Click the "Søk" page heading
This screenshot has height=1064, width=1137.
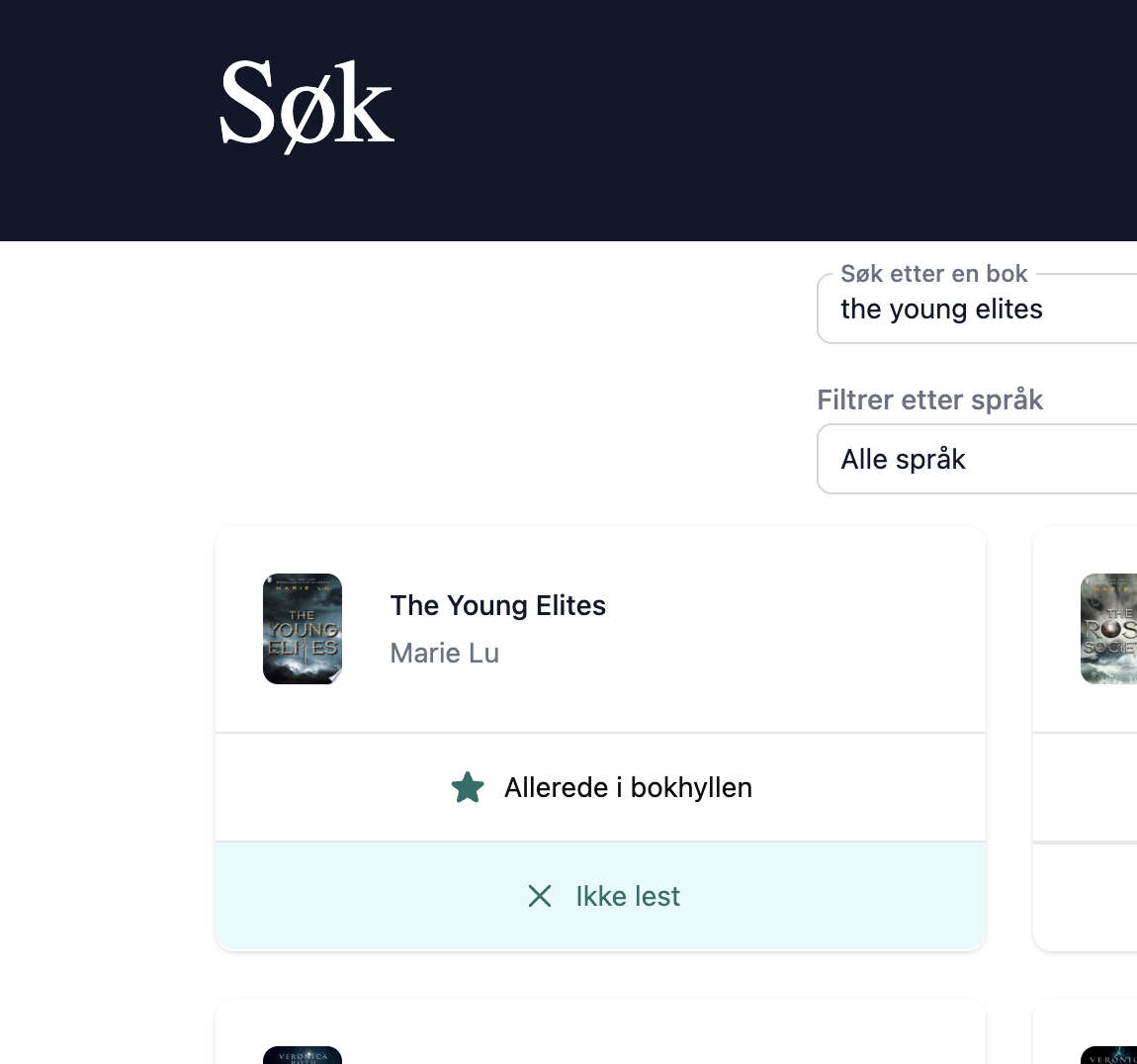[306, 104]
